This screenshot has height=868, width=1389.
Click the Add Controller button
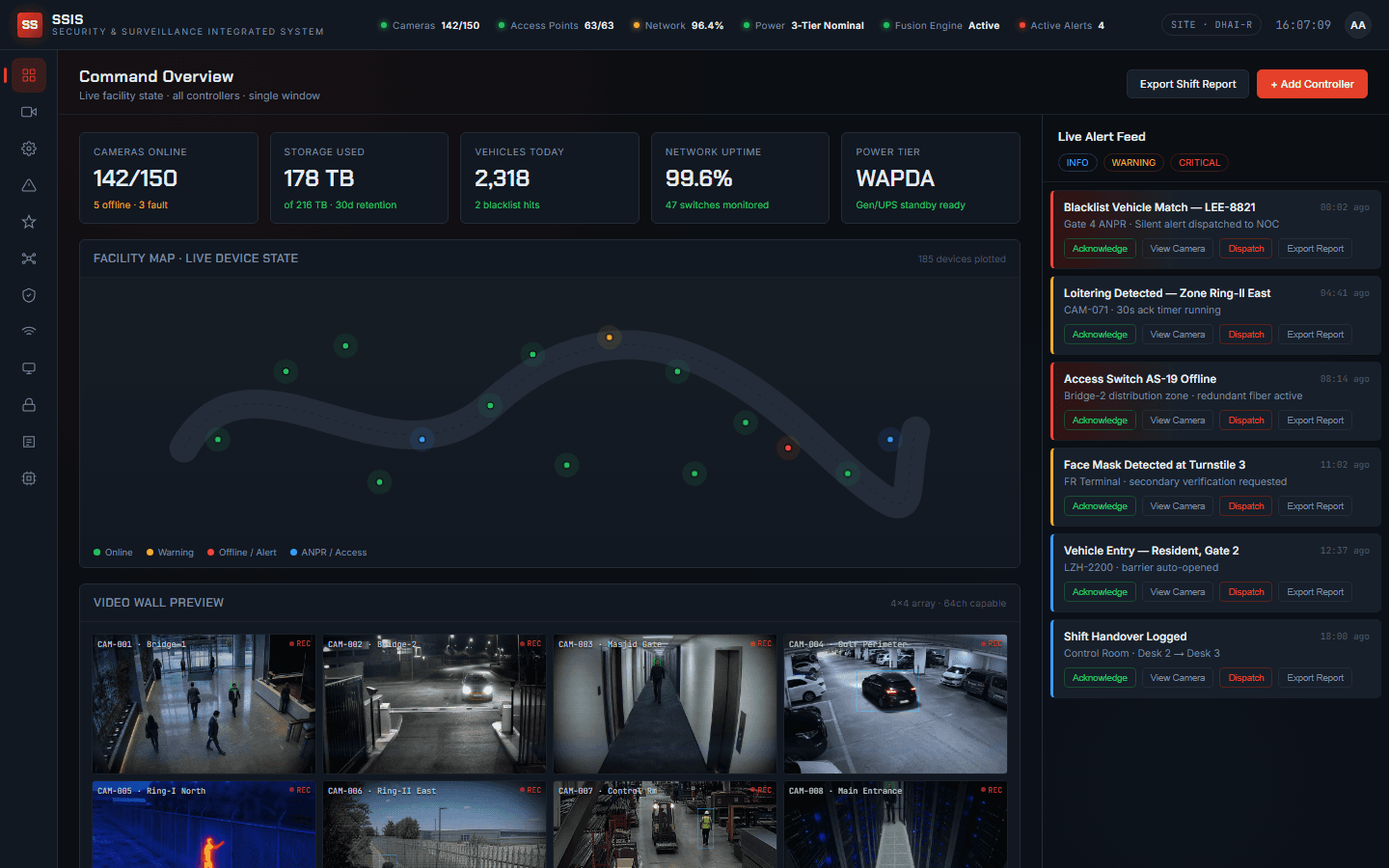pos(1312,84)
